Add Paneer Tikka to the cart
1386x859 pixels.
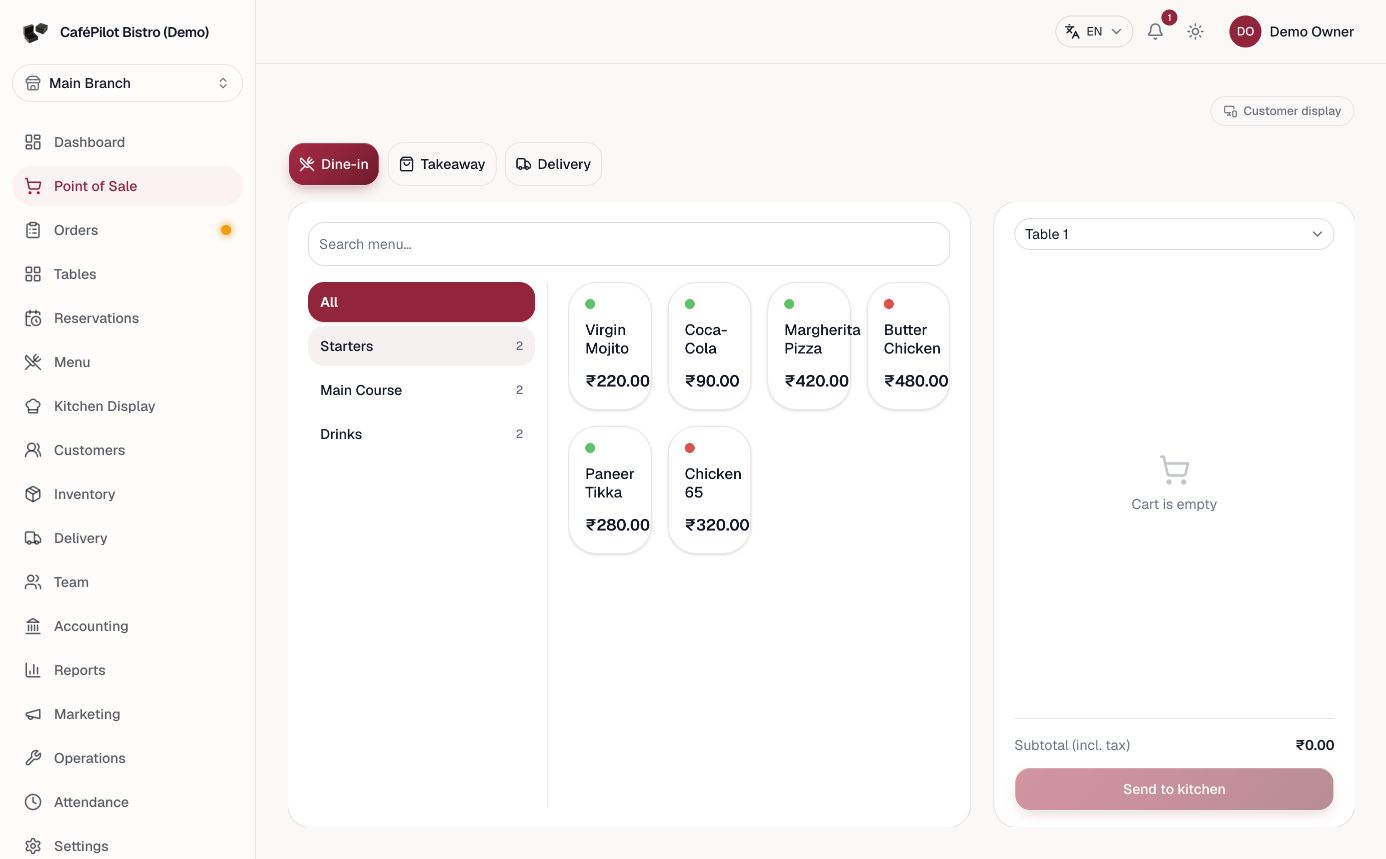click(610, 490)
